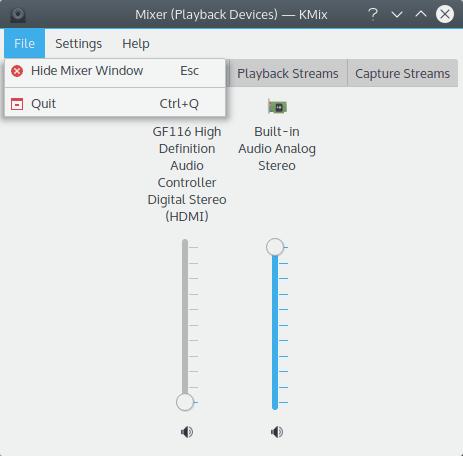Viewport: 463px width, 456px height.
Task: Click the Quit menu entry icon
Action: 17,104
